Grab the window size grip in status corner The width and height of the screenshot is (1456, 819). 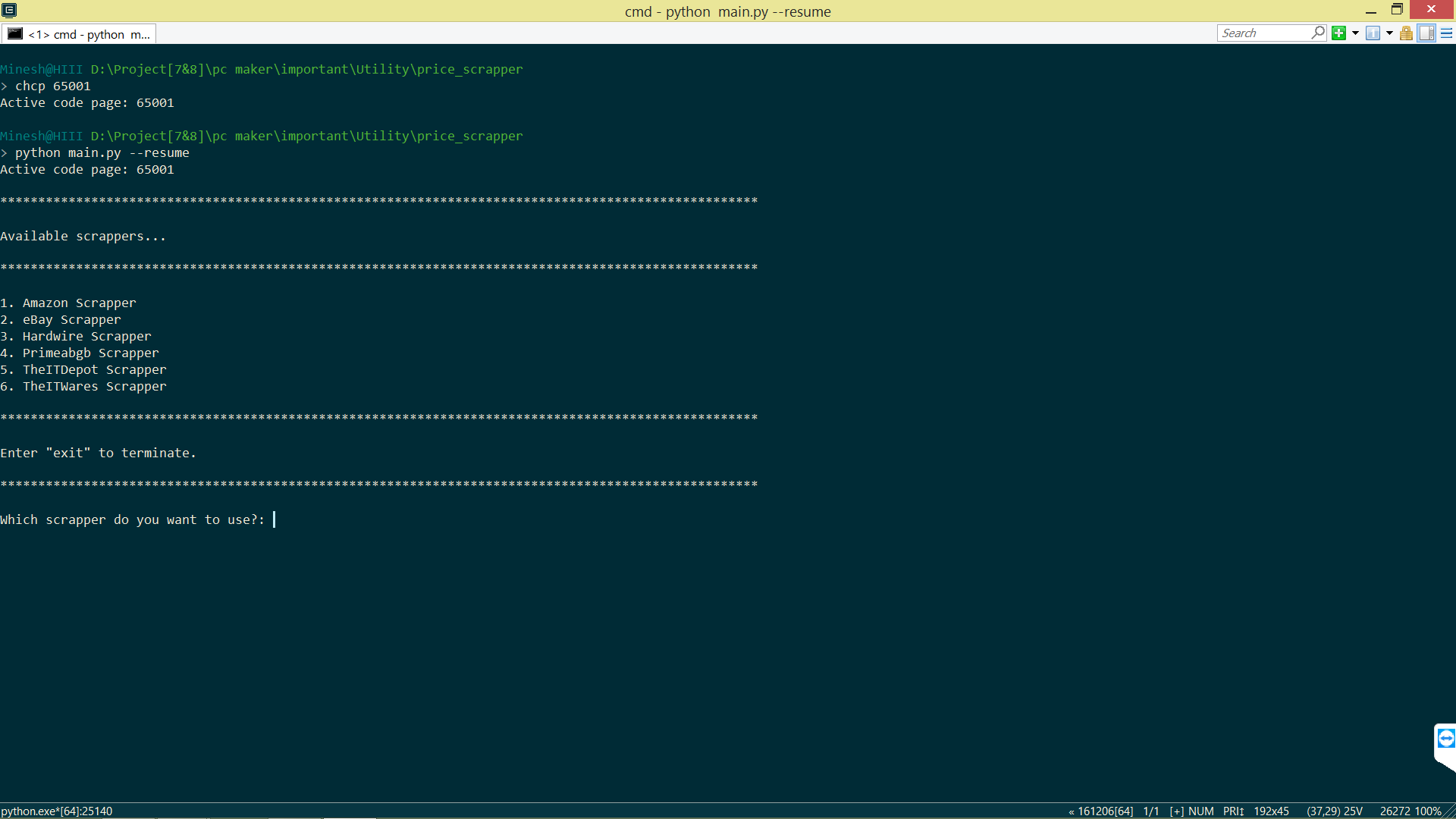[x=1449, y=811]
